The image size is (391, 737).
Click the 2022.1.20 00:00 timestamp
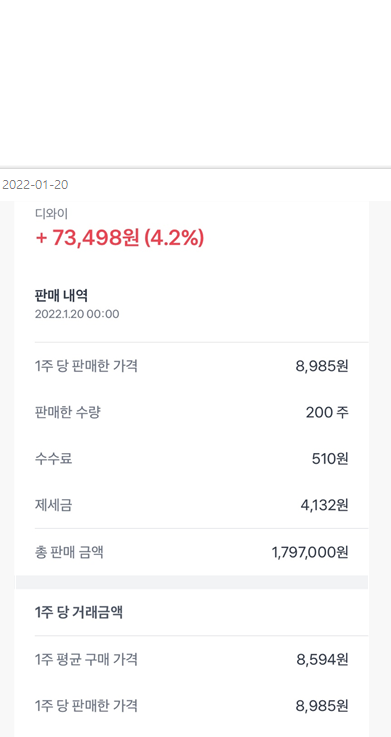(x=77, y=314)
